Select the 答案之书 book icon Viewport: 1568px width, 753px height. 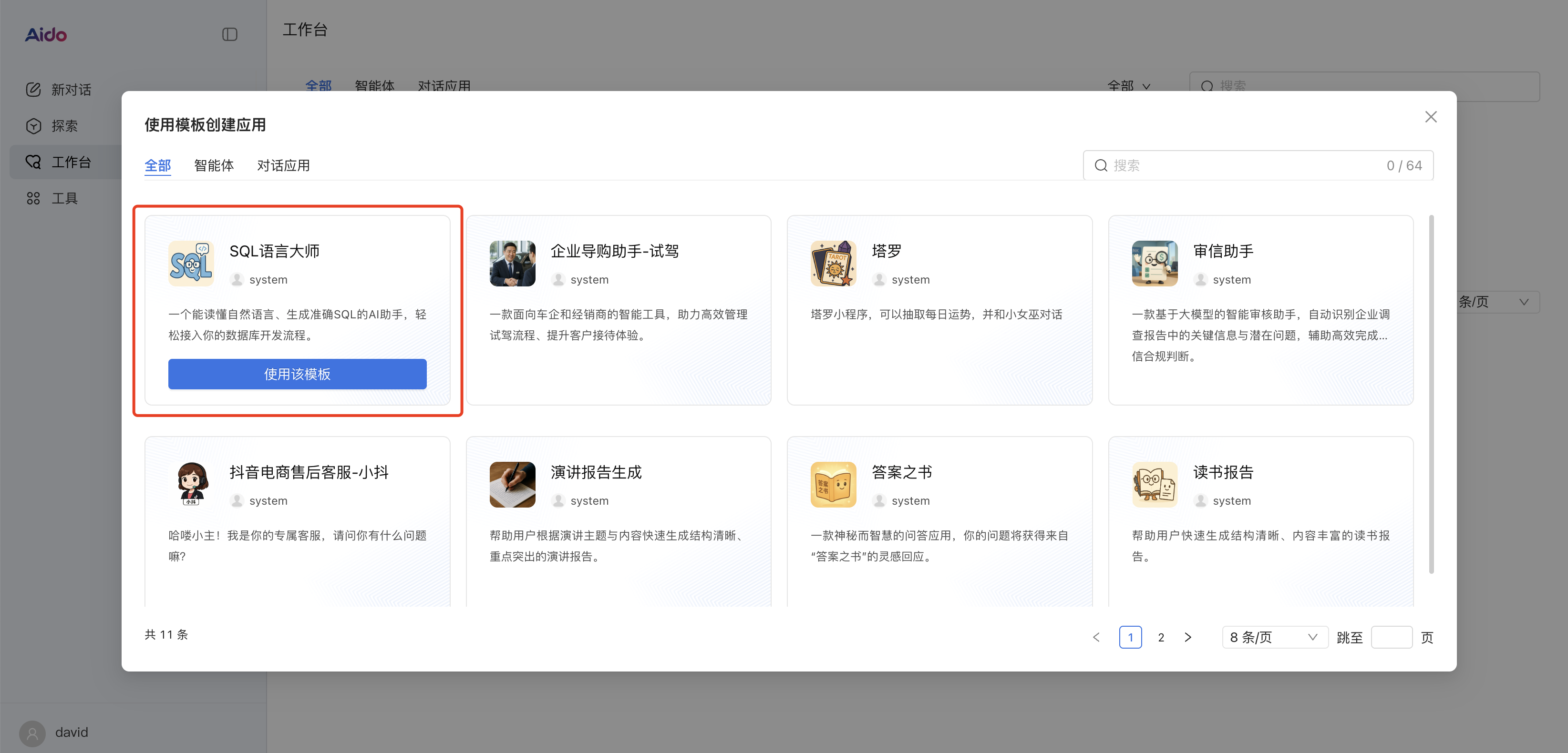pos(833,484)
